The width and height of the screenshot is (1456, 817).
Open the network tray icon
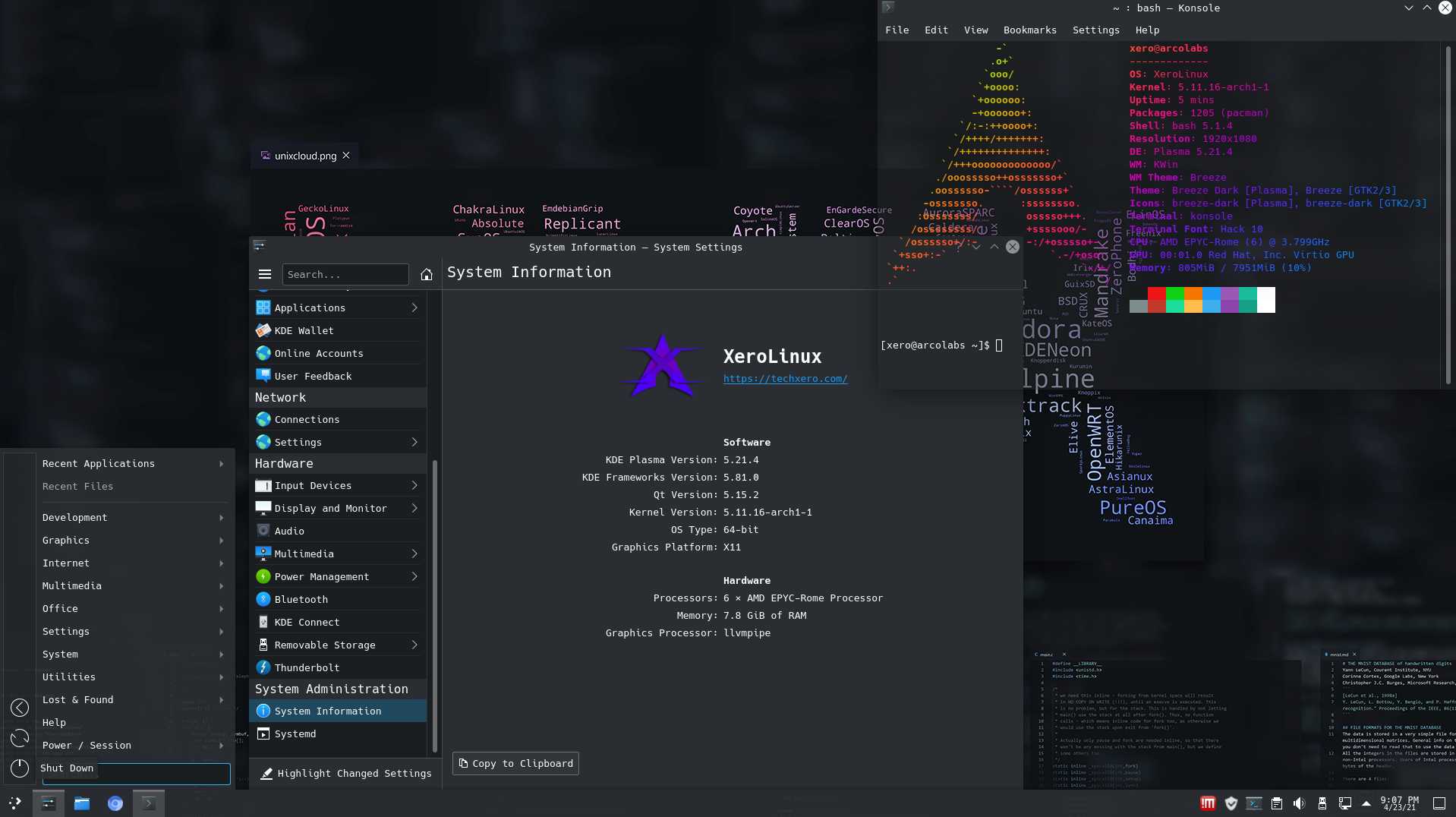[x=1344, y=803]
